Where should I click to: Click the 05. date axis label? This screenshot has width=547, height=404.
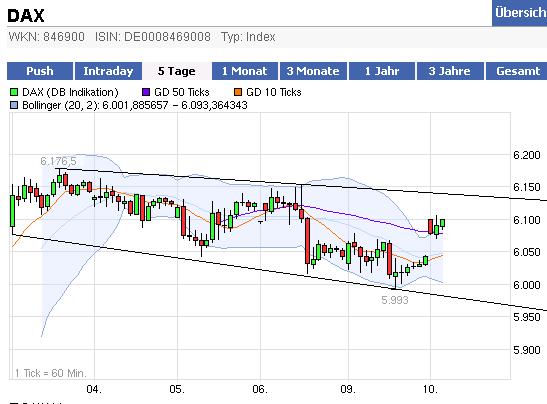(177, 389)
